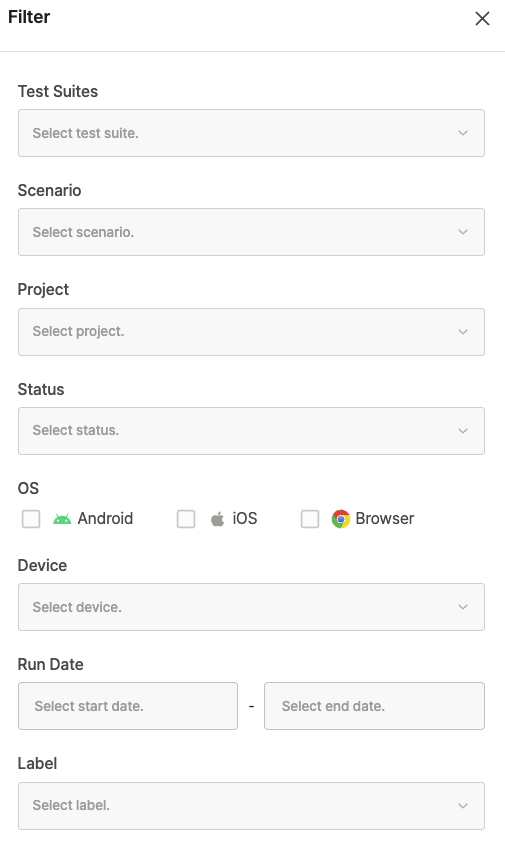This screenshot has width=505, height=847.
Task: Click the Select start date field
Action: [128, 706]
